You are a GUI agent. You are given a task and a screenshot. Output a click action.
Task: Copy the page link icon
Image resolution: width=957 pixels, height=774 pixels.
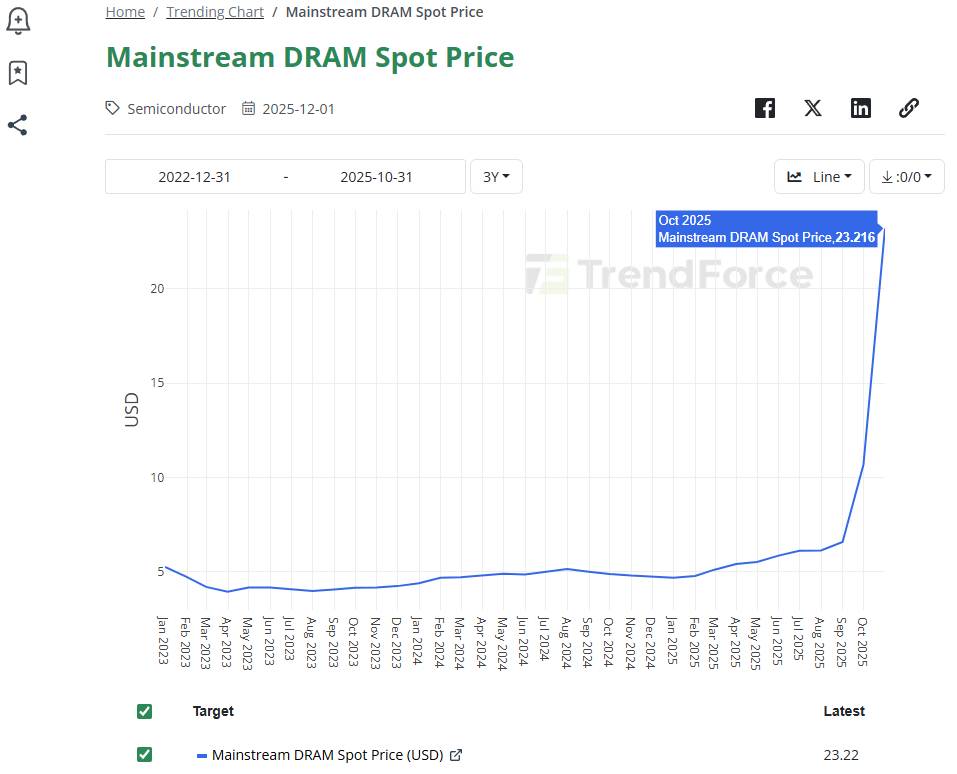[x=909, y=108]
